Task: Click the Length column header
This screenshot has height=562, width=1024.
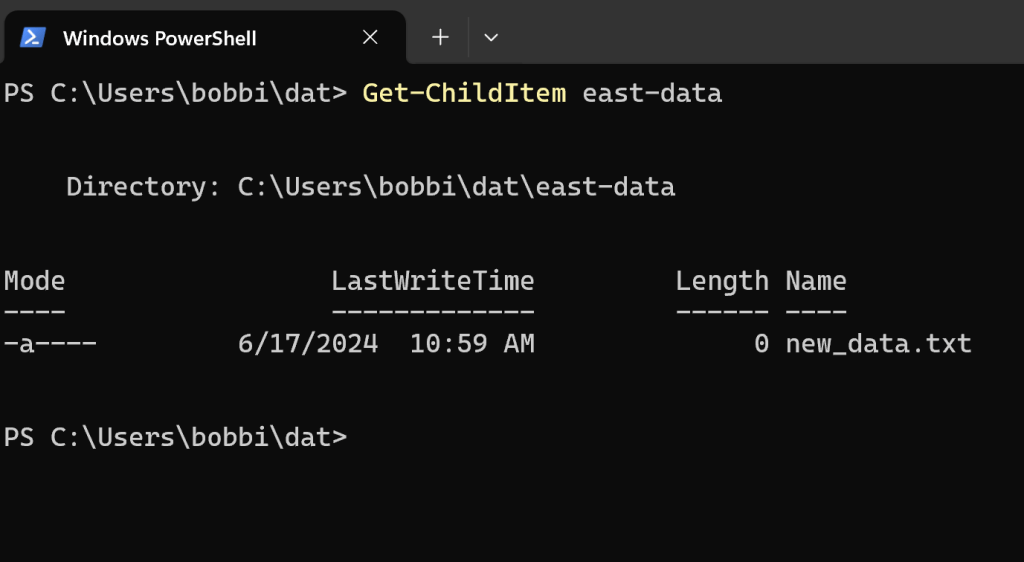Action: pyautogui.click(x=722, y=281)
